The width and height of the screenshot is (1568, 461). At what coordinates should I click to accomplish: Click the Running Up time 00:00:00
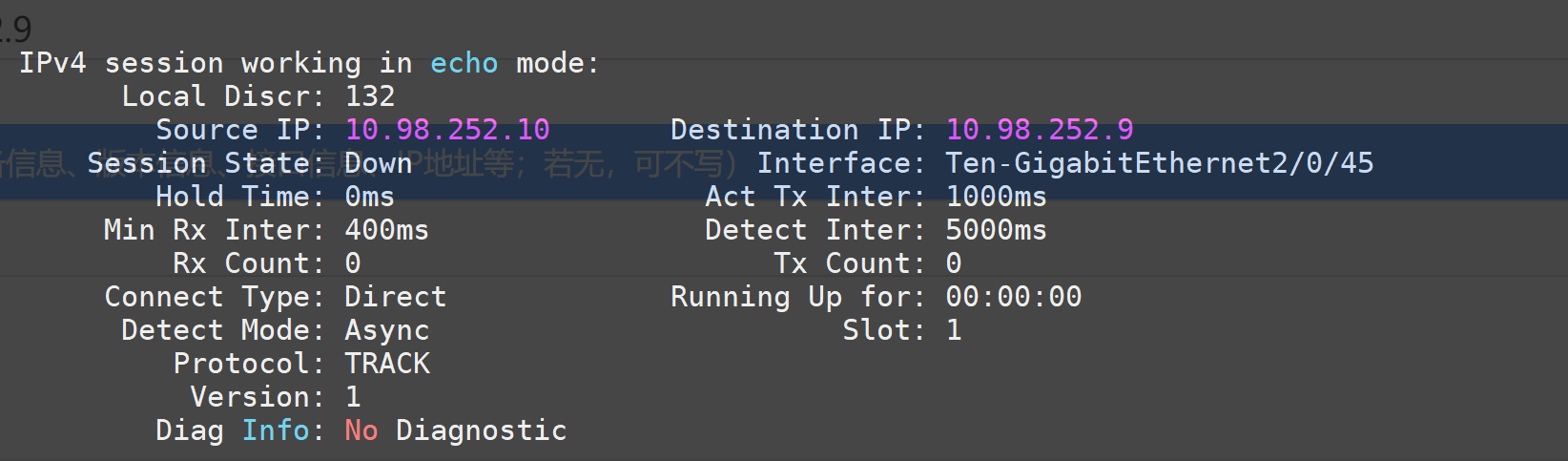click(x=1013, y=297)
